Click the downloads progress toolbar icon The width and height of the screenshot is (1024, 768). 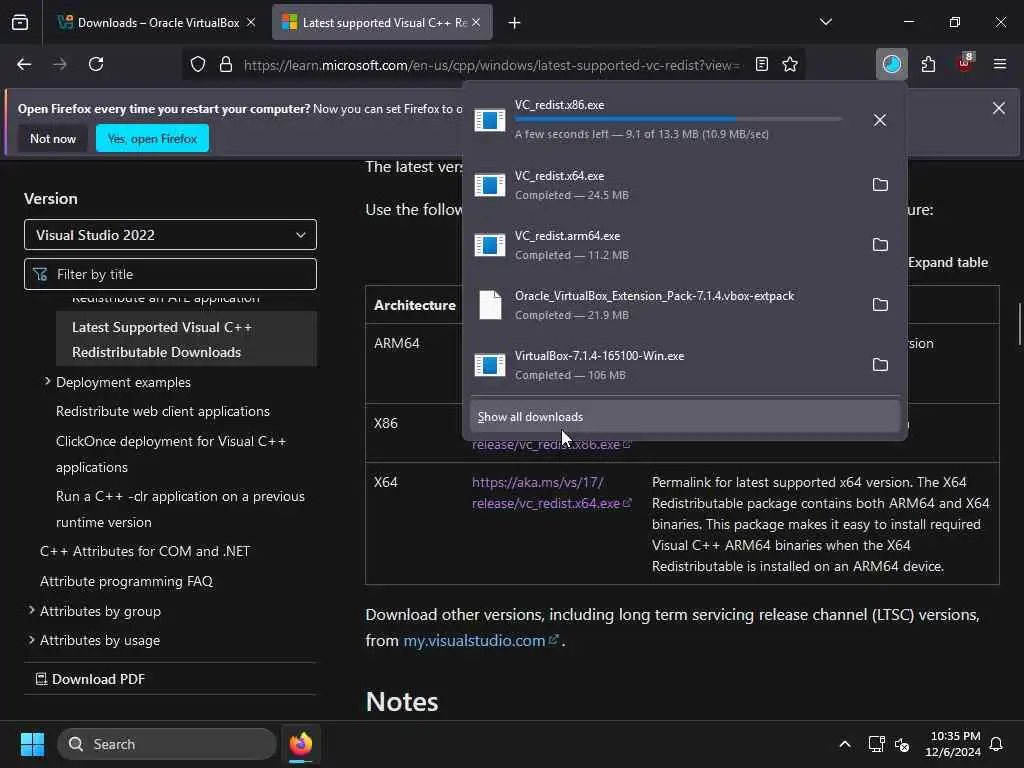pyautogui.click(x=891, y=64)
